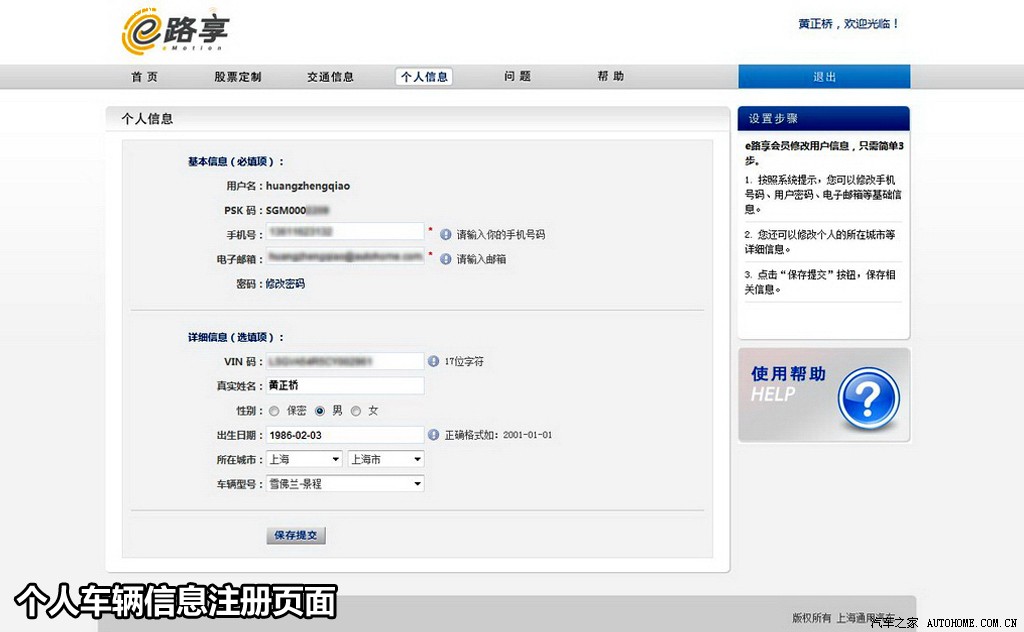1024x632 pixels.
Task: Click the 保存提交 submit button
Action: [296, 535]
